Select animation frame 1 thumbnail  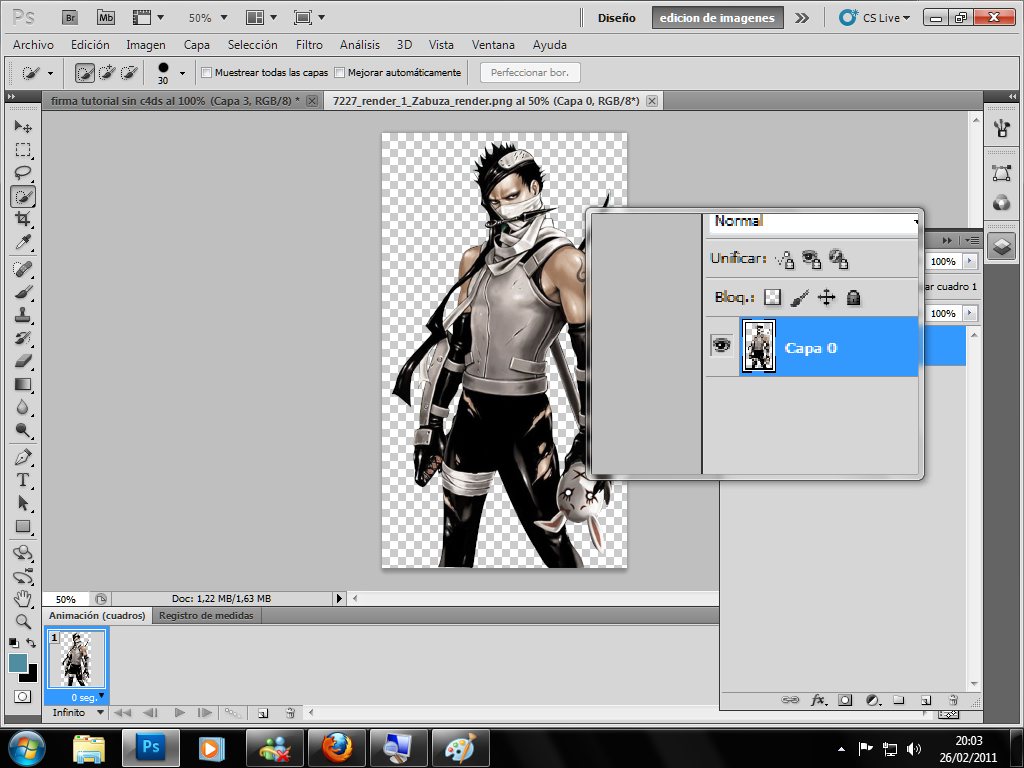click(x=76, y=659)
